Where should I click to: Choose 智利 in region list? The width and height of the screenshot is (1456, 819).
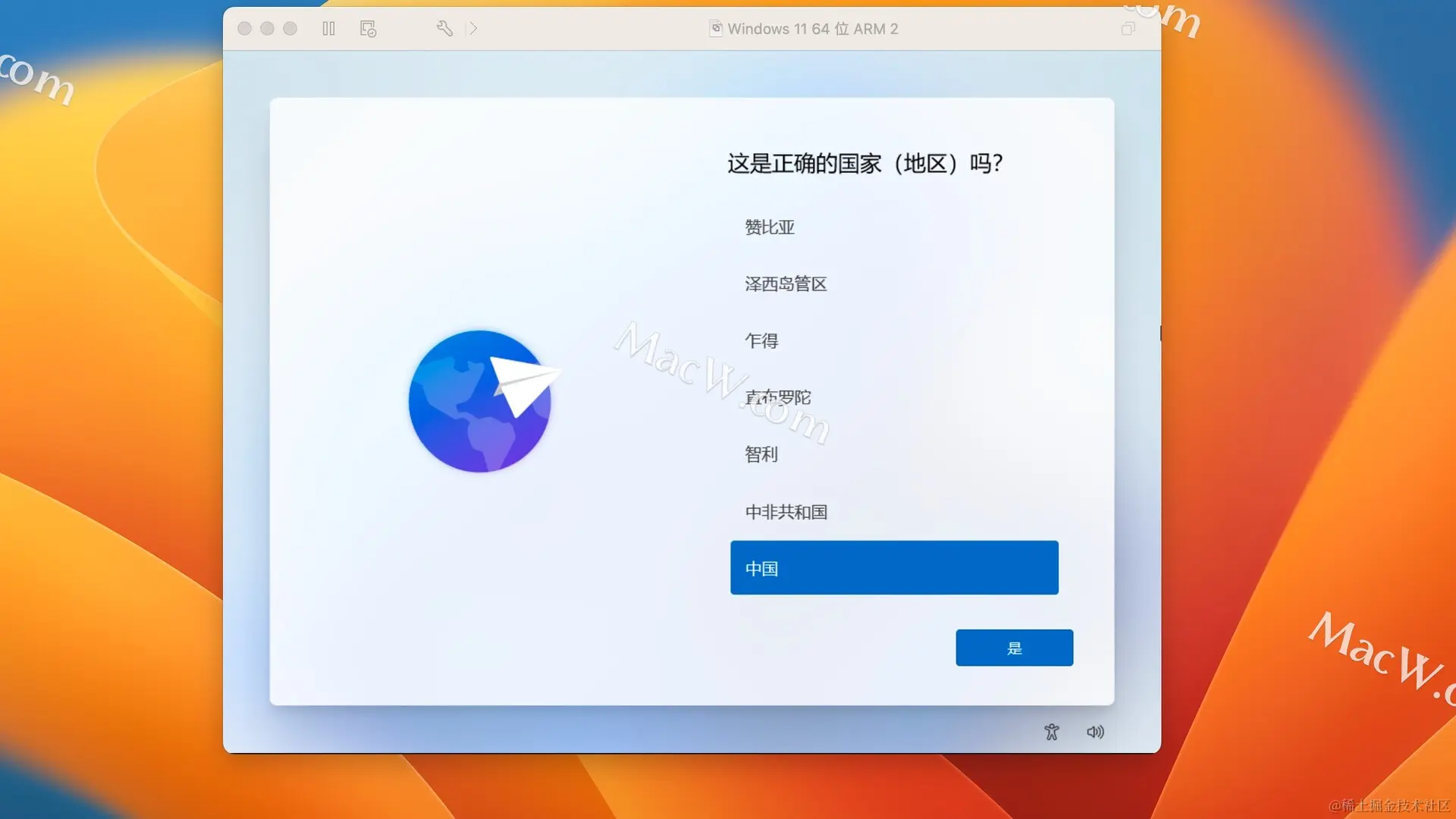761,454
